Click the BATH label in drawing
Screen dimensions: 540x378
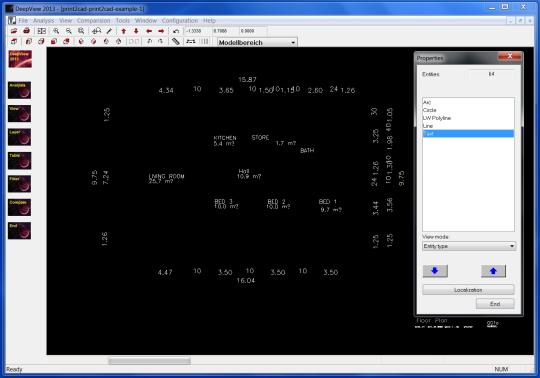point(307,150)
